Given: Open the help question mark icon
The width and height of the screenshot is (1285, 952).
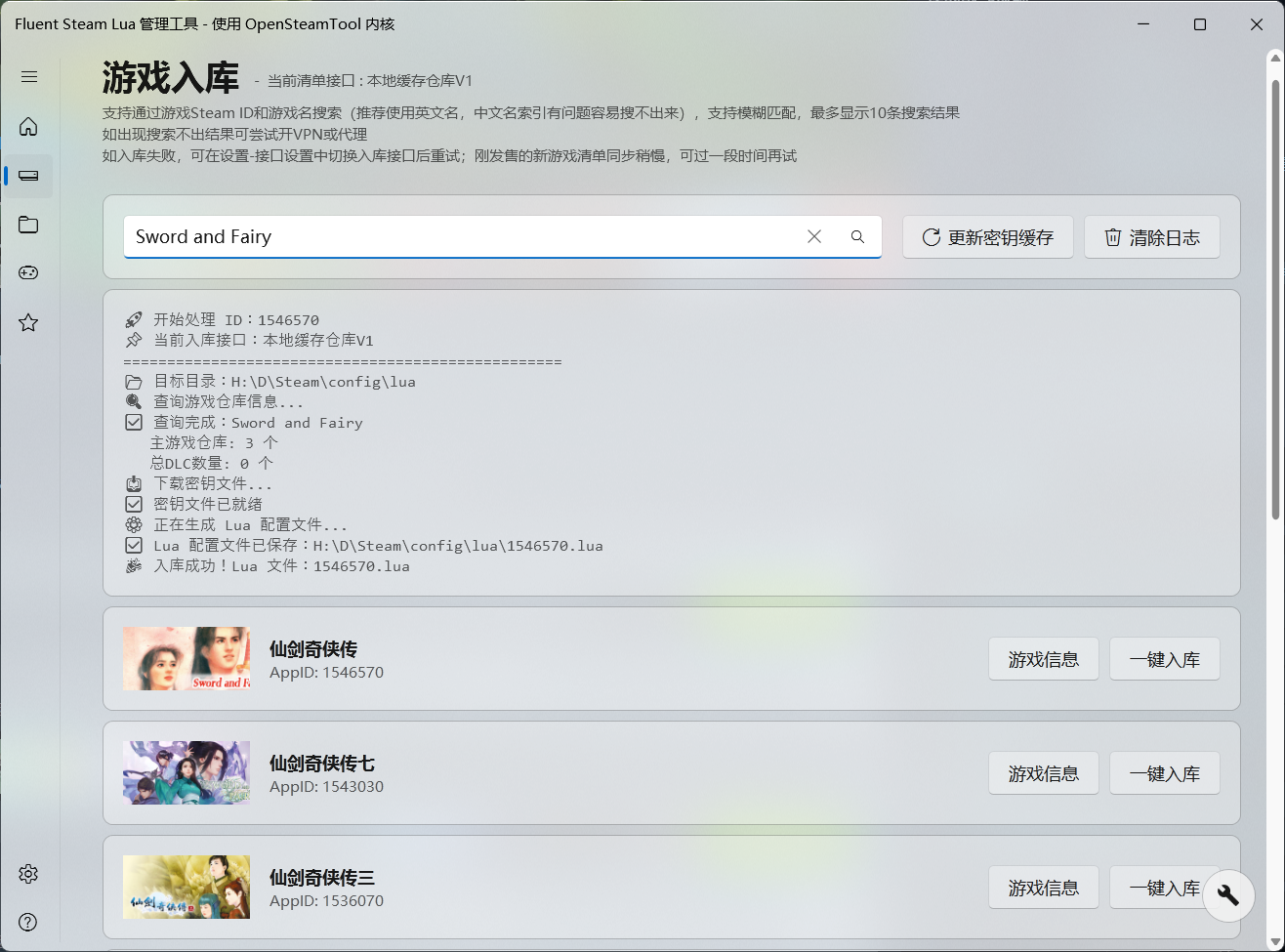Looking at the screenshot, I should 28,923.
